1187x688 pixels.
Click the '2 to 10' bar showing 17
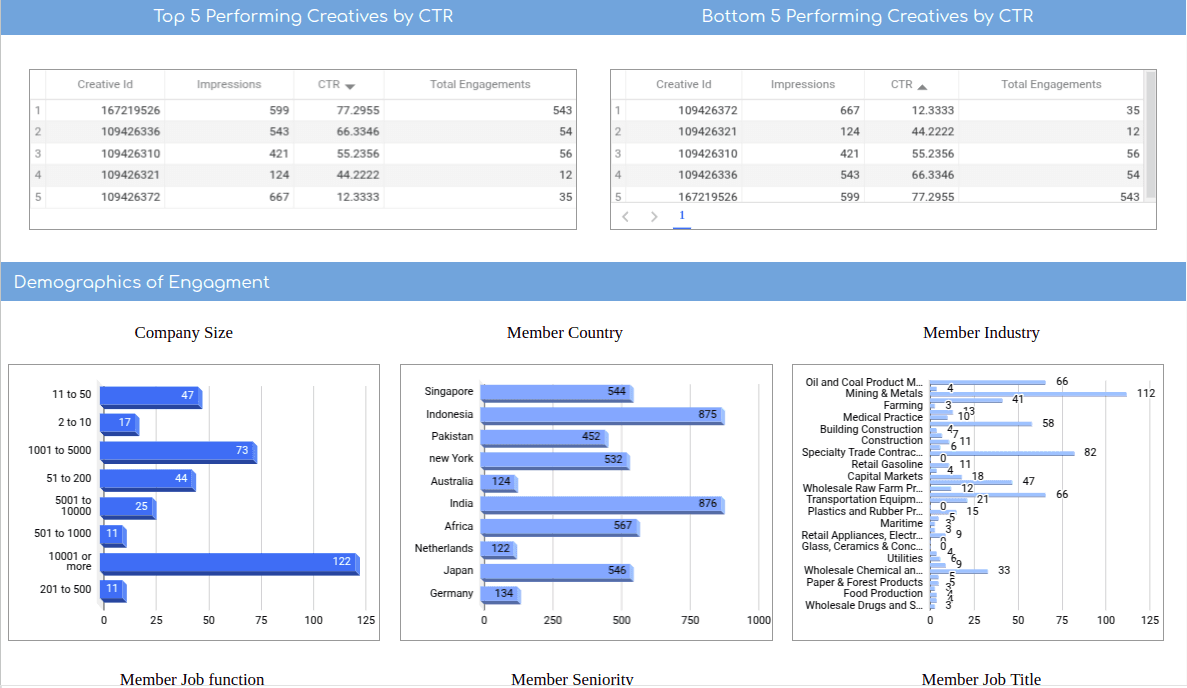coord(119,425)
